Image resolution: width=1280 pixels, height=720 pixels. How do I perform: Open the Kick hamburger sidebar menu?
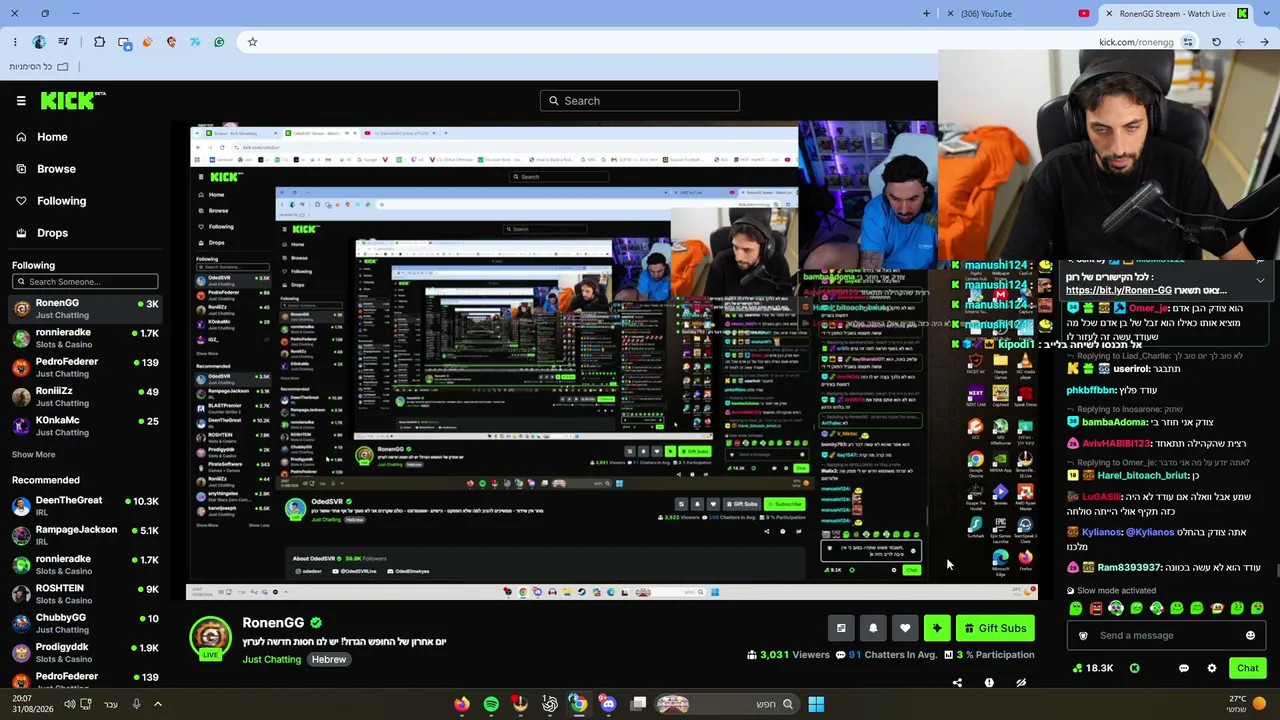coord(21,100)
